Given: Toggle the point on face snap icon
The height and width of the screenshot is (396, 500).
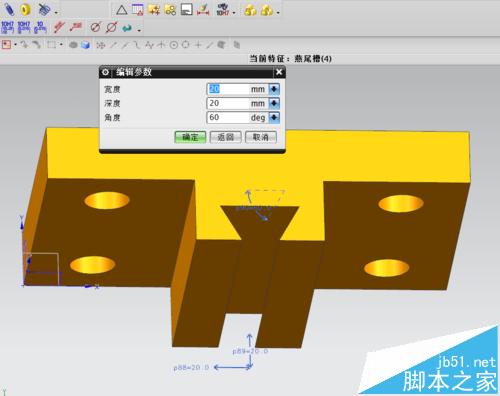Looking at the screenshot, I should [221, 45].
